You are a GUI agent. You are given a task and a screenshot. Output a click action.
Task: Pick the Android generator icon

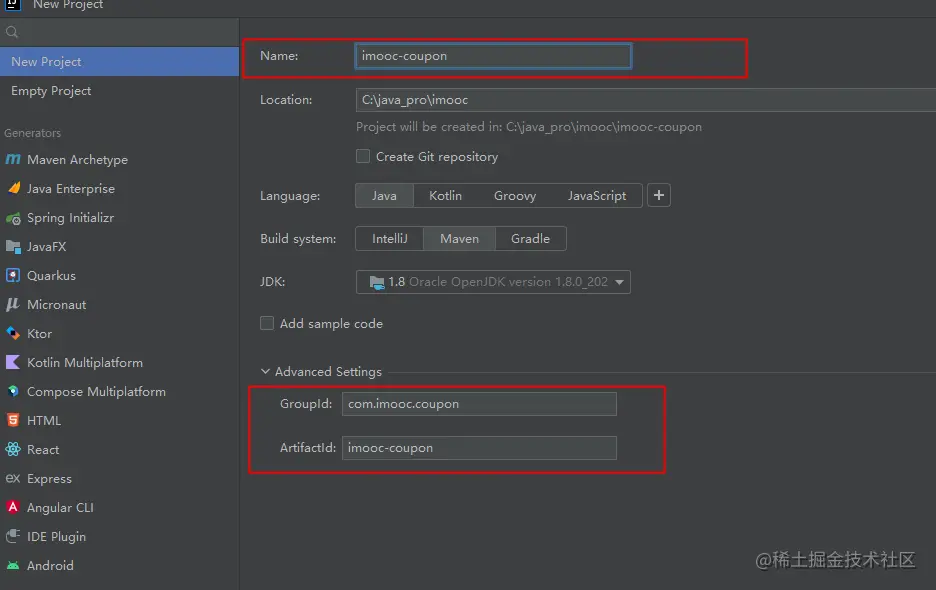13,566
